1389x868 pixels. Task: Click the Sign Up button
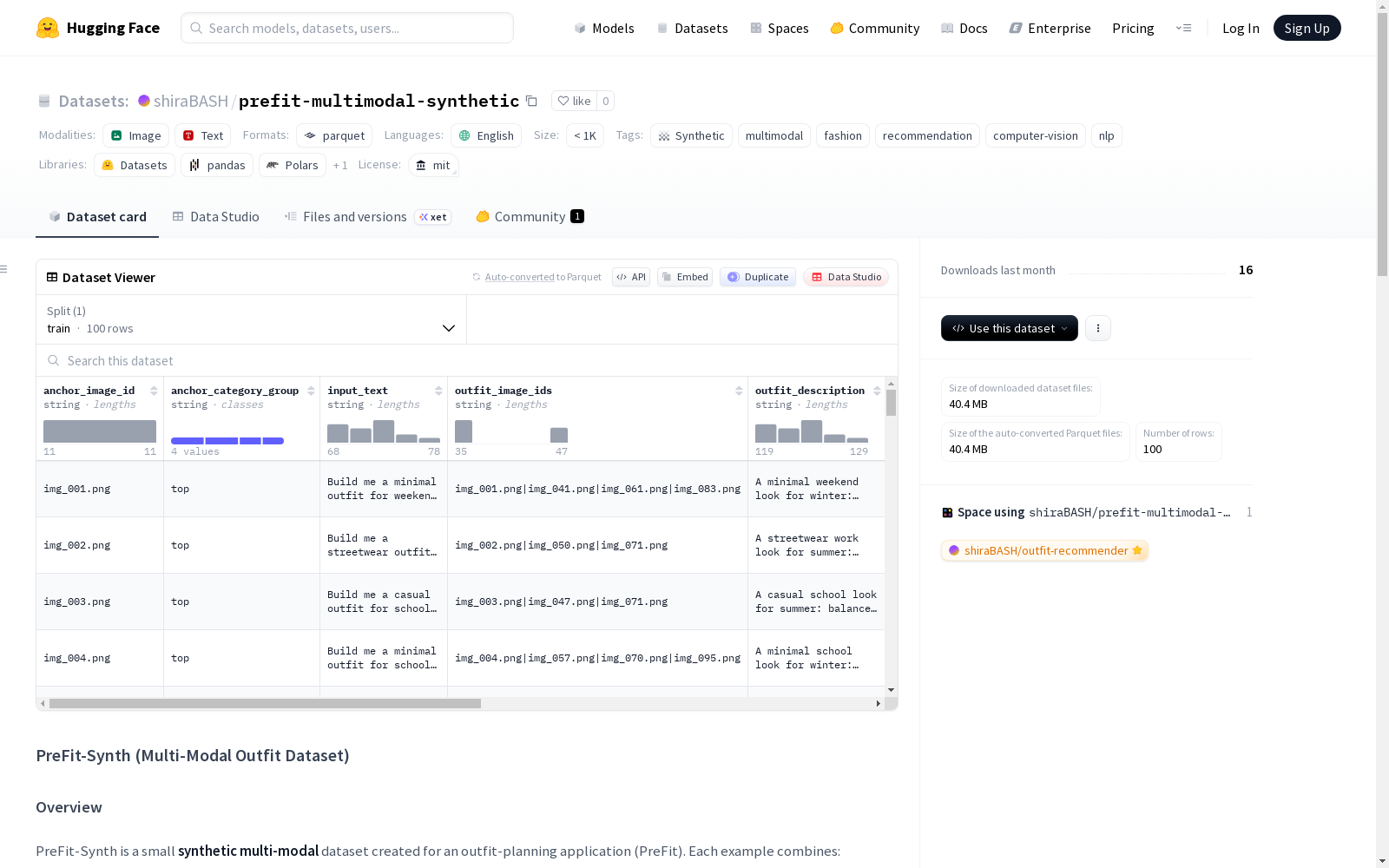pyautogui.click(x=1307, y=28)
